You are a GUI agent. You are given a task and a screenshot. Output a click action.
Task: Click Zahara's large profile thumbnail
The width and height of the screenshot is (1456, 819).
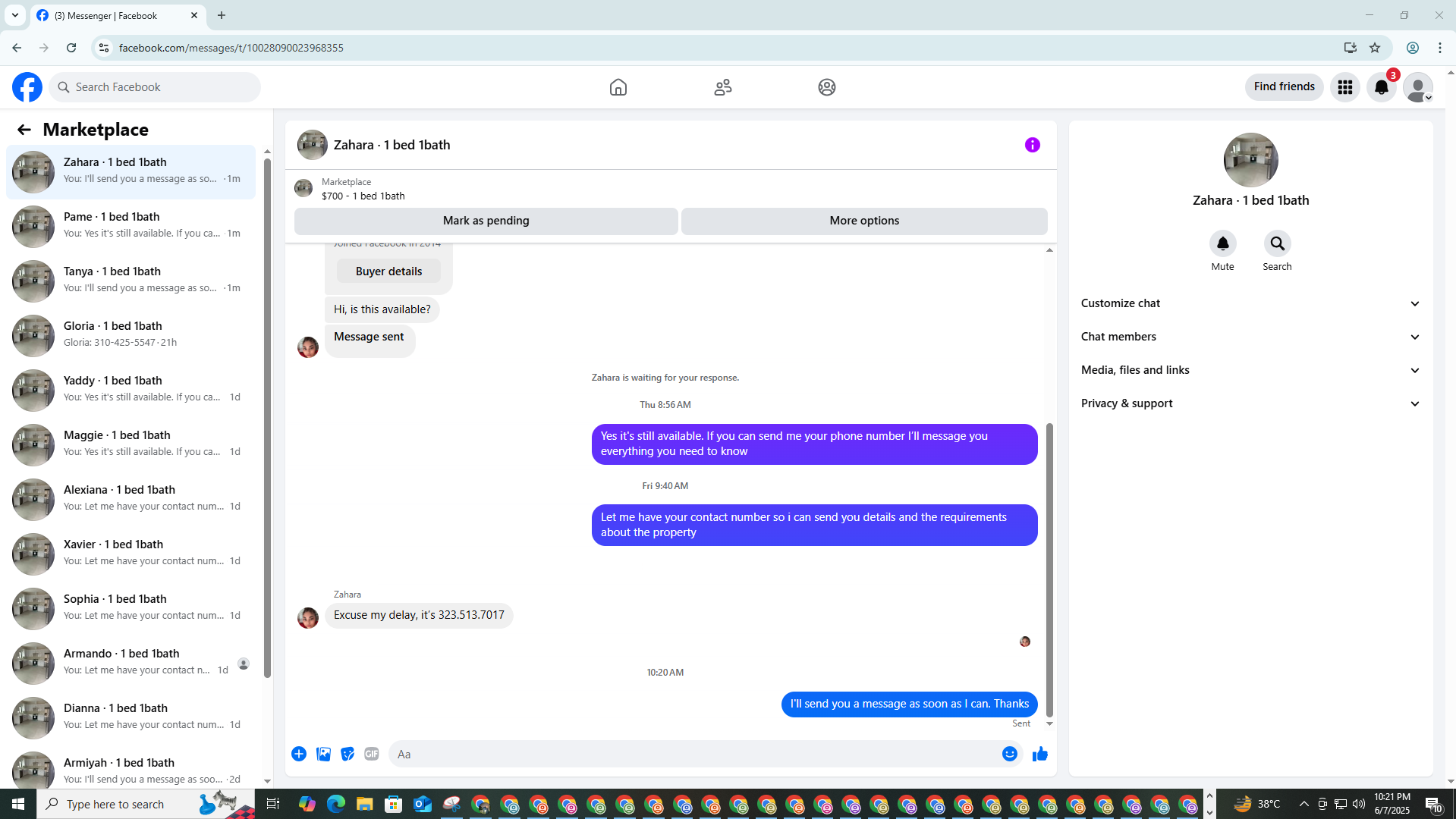1250,160
